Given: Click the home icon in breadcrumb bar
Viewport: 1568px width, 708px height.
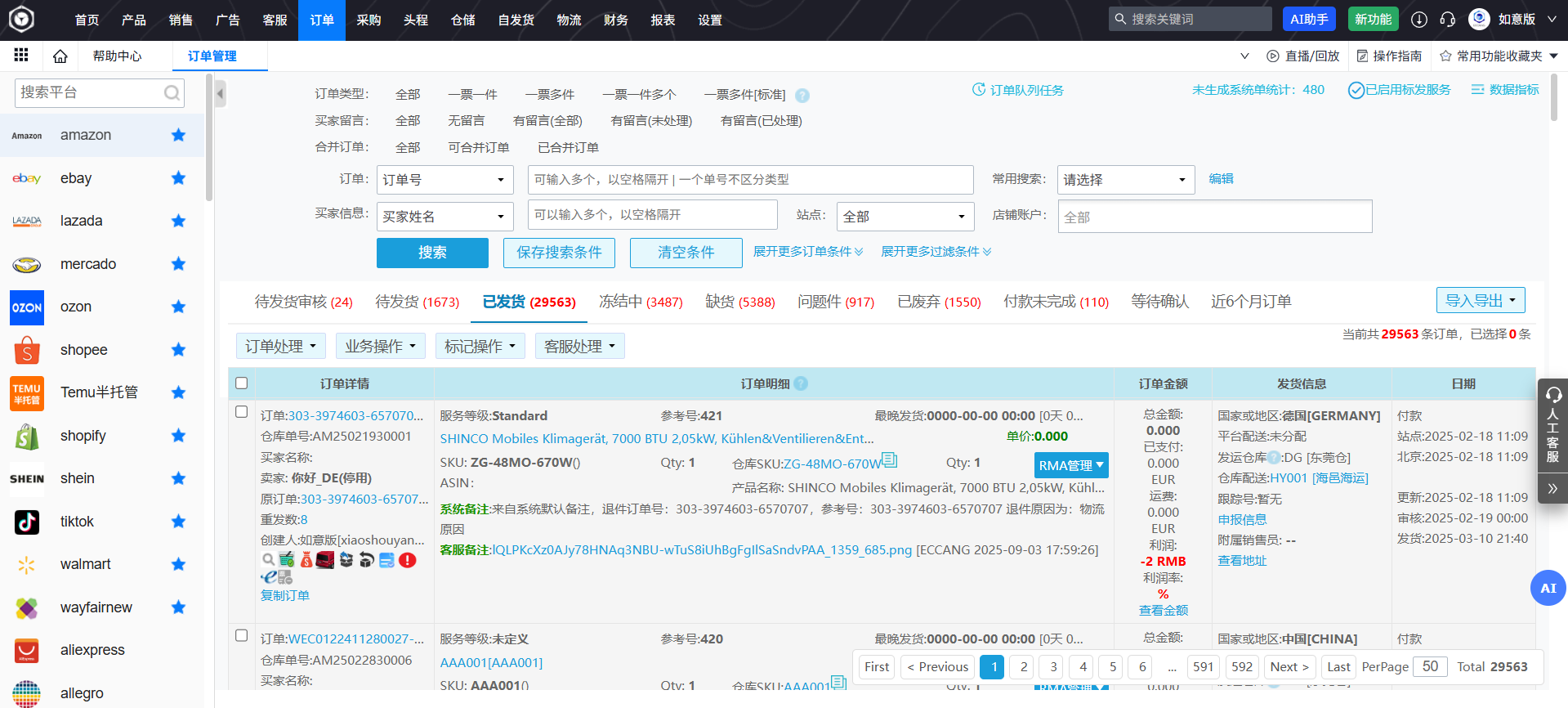Looking at the screenshot, I should (60, 56).
